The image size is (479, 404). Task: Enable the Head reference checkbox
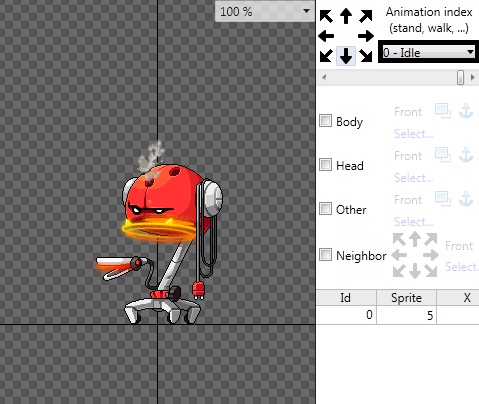(325, 165)
